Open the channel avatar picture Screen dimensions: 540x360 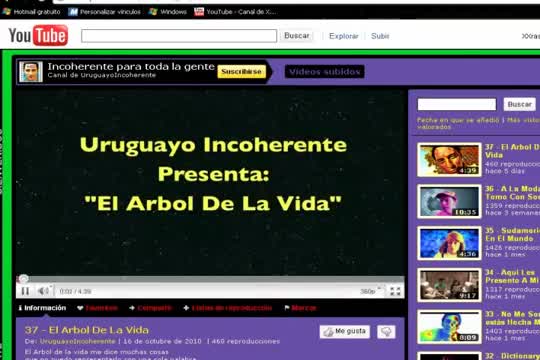pos(31,72)
